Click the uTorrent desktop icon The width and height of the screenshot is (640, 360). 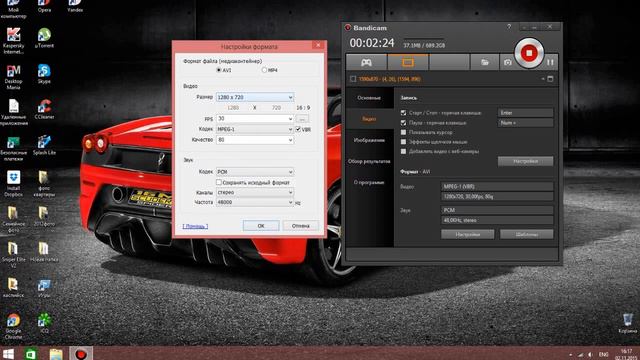[x=44, y=38]
